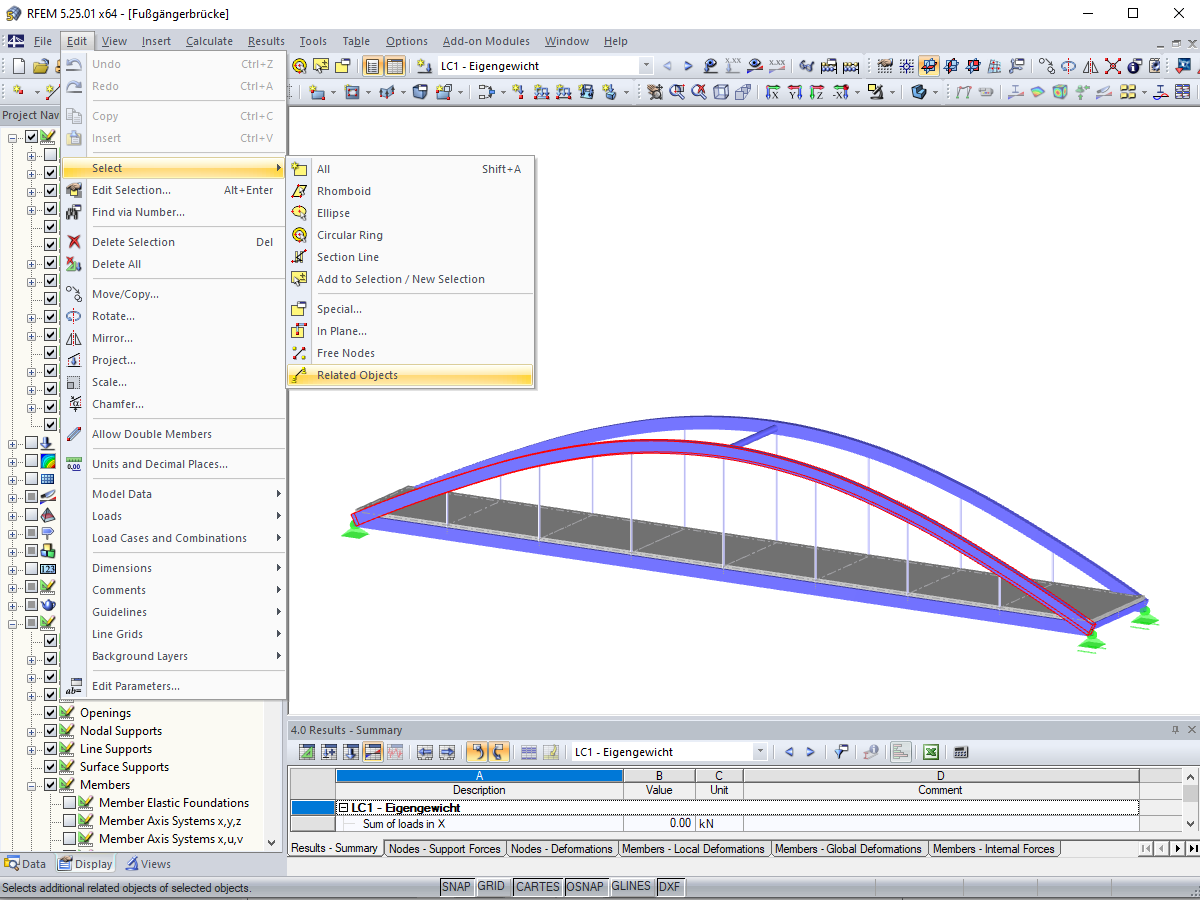Open the Add-on Modules menu
1200x900 pixels.
485,41
